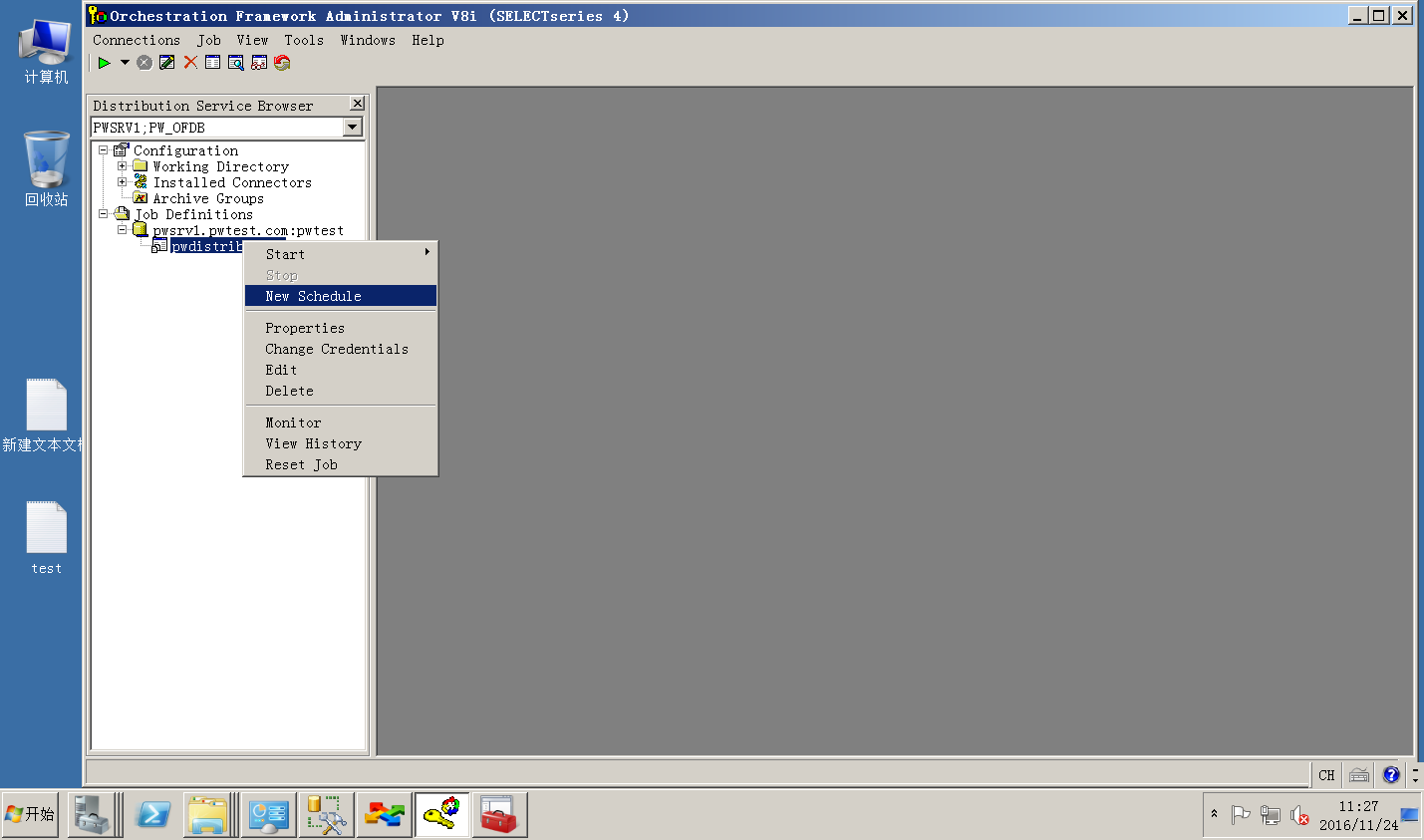Select the Working Directory folder icon
This screenshot has height=840, width=1424.
141,166
